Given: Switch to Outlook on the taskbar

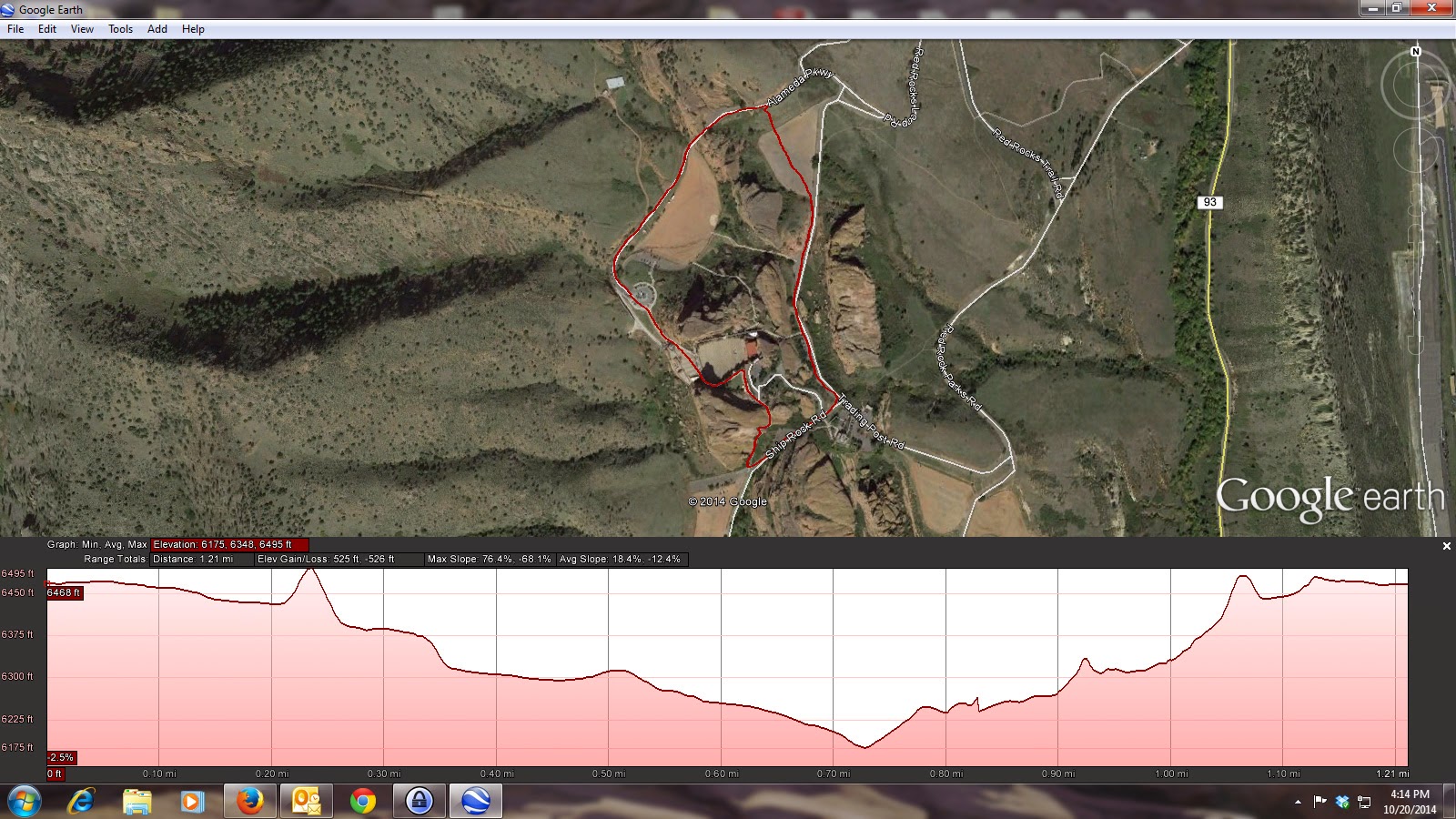Looking at the screenshot, I should pos(306,802).
